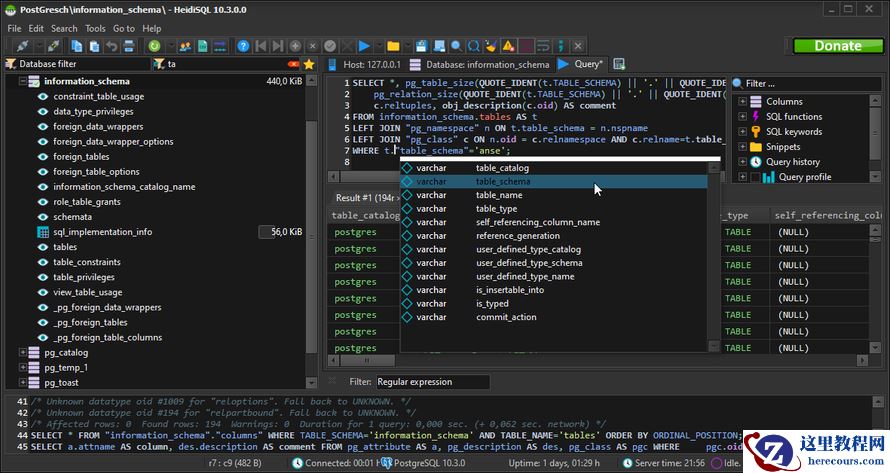Select table_name from autocomplete list

pyautogui.click(x=499, y=195)
